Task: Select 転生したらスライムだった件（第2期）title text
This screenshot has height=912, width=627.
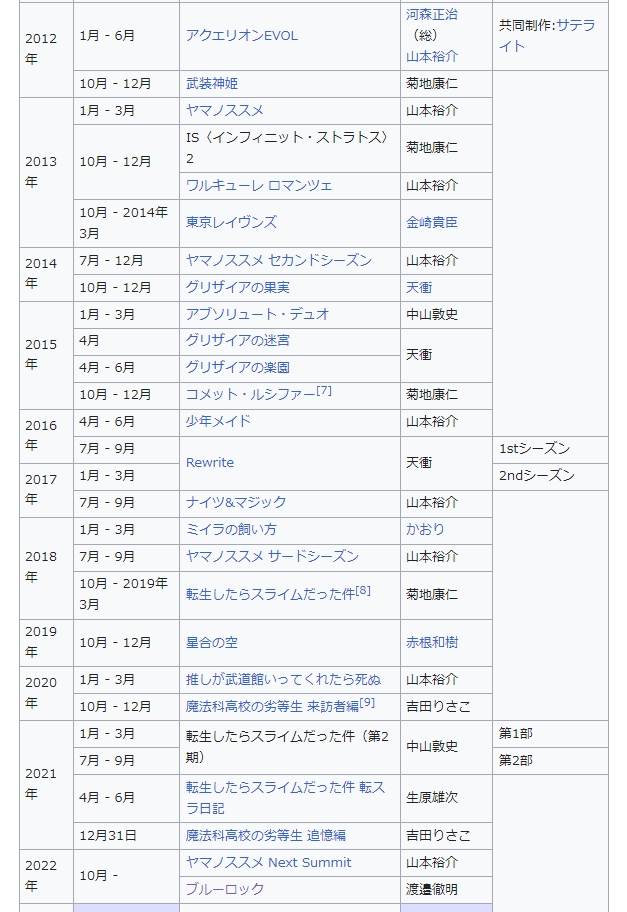Action: coord(287,747)
